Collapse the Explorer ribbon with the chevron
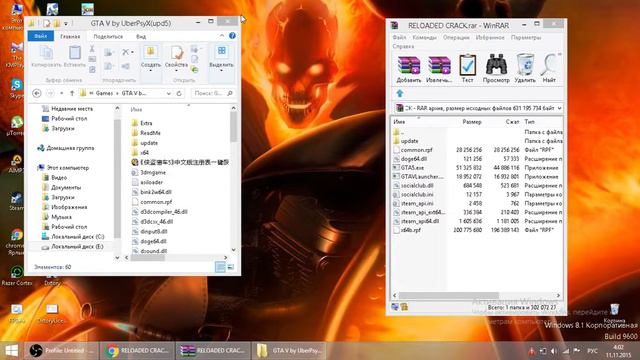Image resolution: width=640 pixels, height=360 pixels. click(x=222, y=36)
